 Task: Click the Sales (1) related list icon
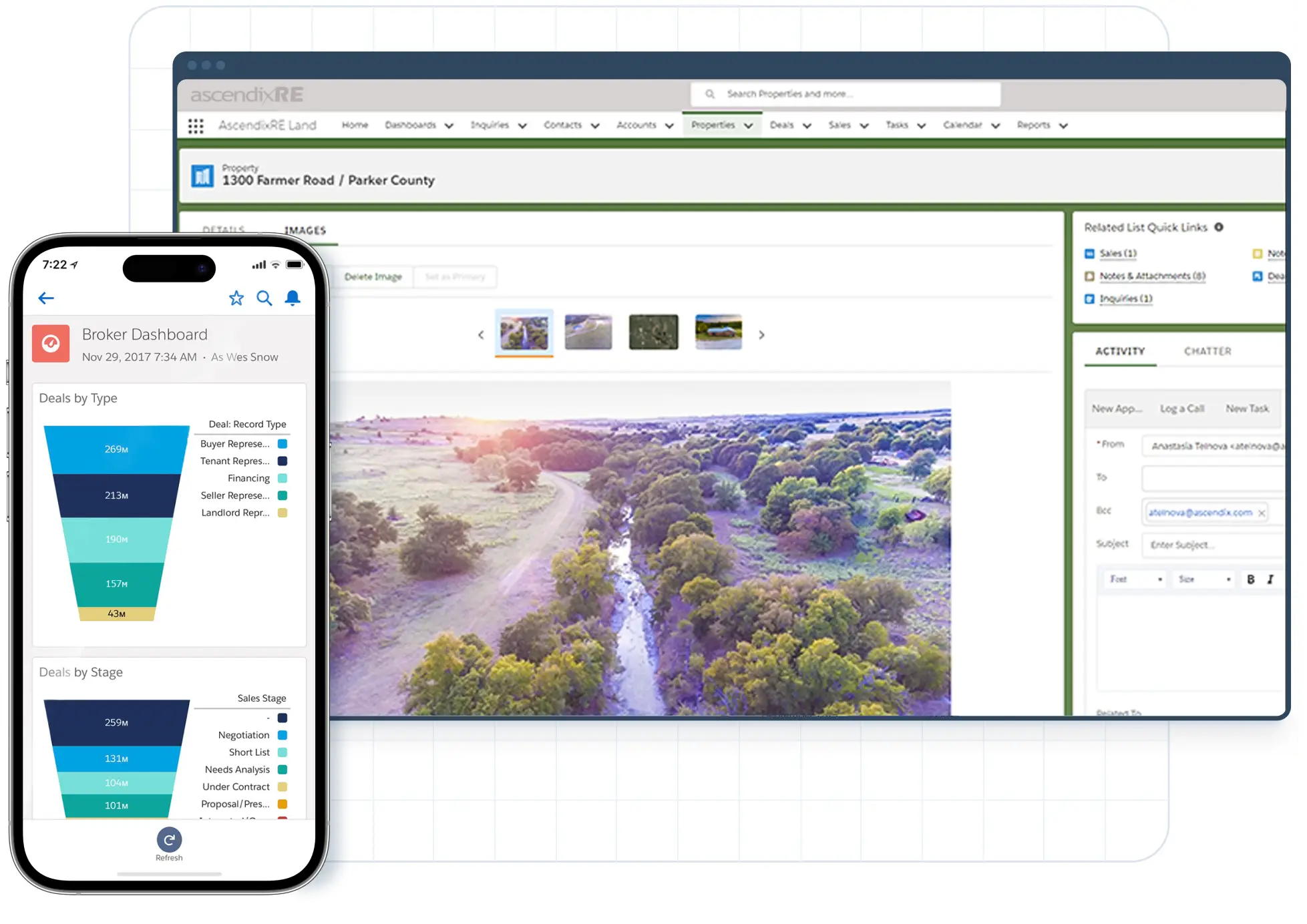[1089, 254]
